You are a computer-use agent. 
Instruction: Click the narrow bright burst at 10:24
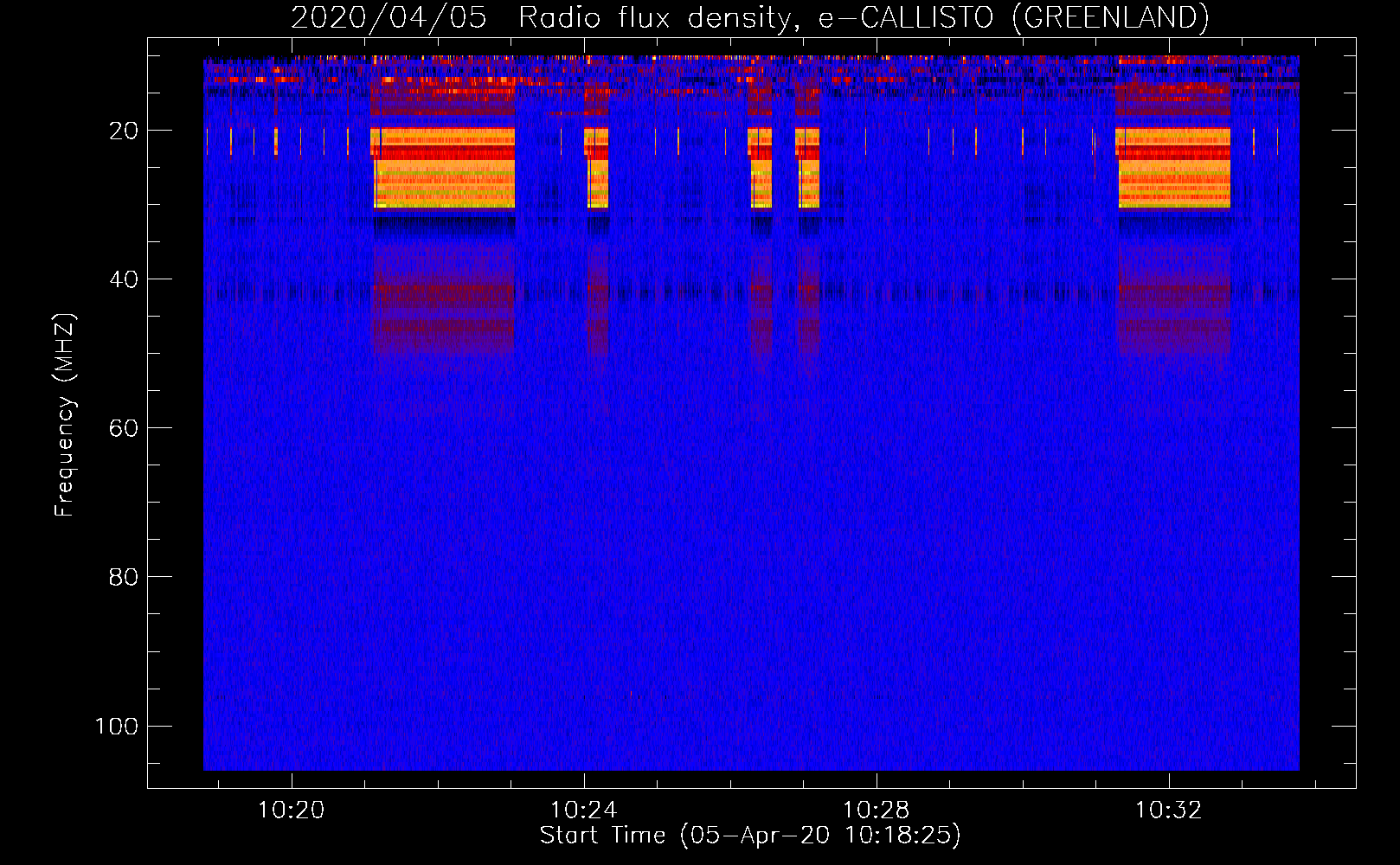[x=597, y=168]
